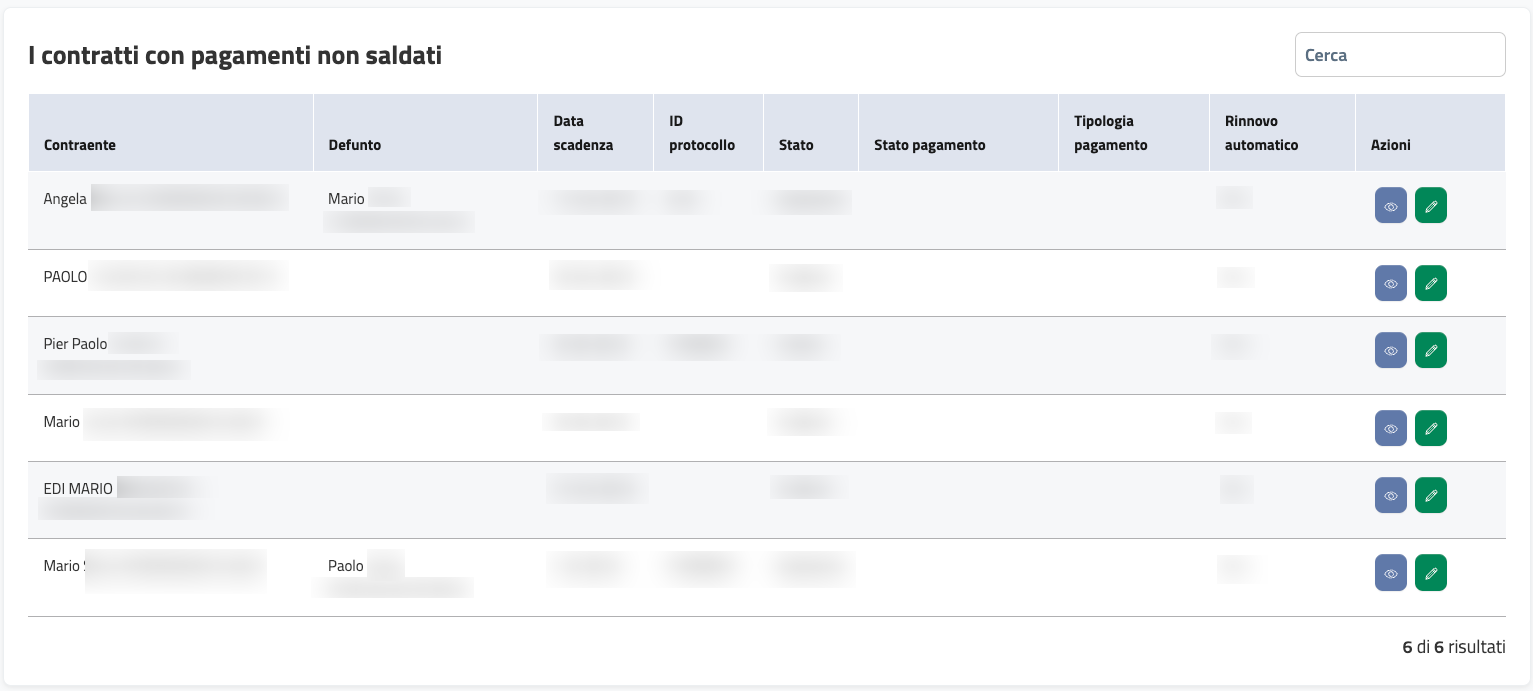Click the ID protocollo column header
Image resolution: width=1533 pixels, height=691 pixels.
click(x=702, y=133)
